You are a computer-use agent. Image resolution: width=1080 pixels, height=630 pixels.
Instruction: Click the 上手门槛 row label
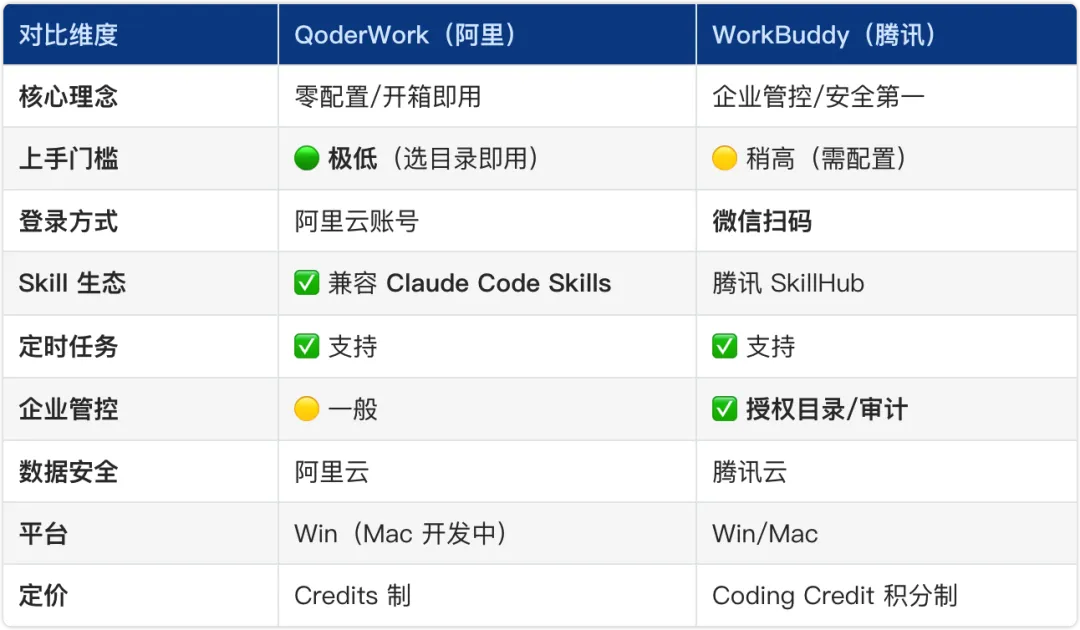pos(68,158)
